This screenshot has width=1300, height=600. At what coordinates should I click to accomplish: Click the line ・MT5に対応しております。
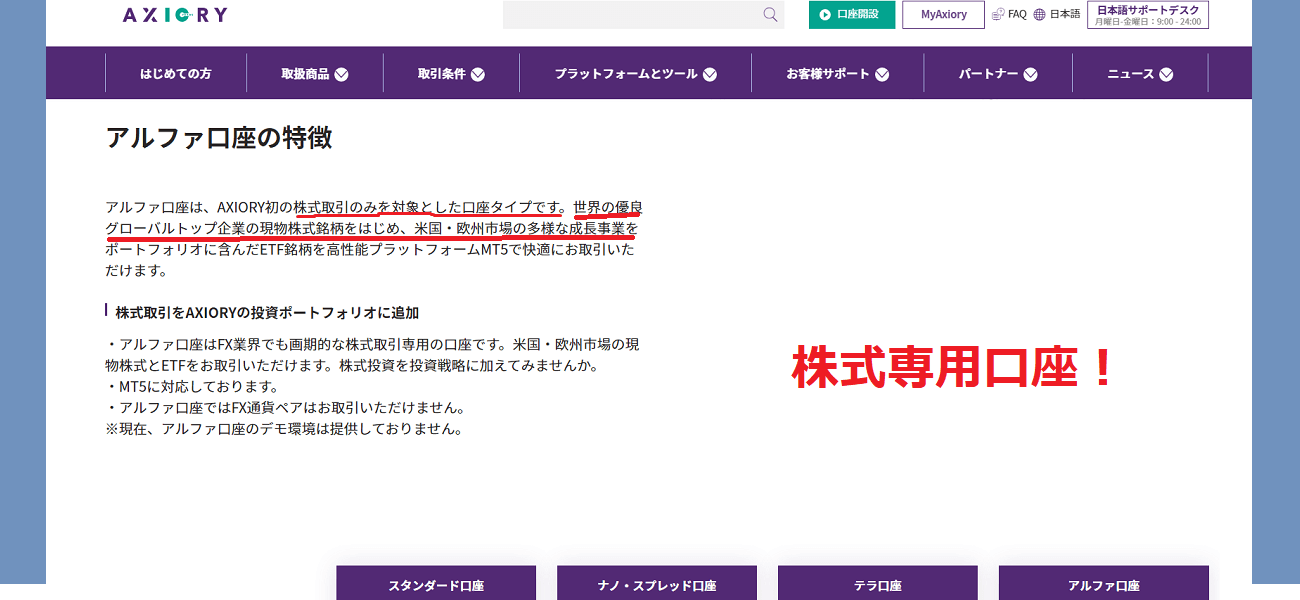[x=192, y=387]
